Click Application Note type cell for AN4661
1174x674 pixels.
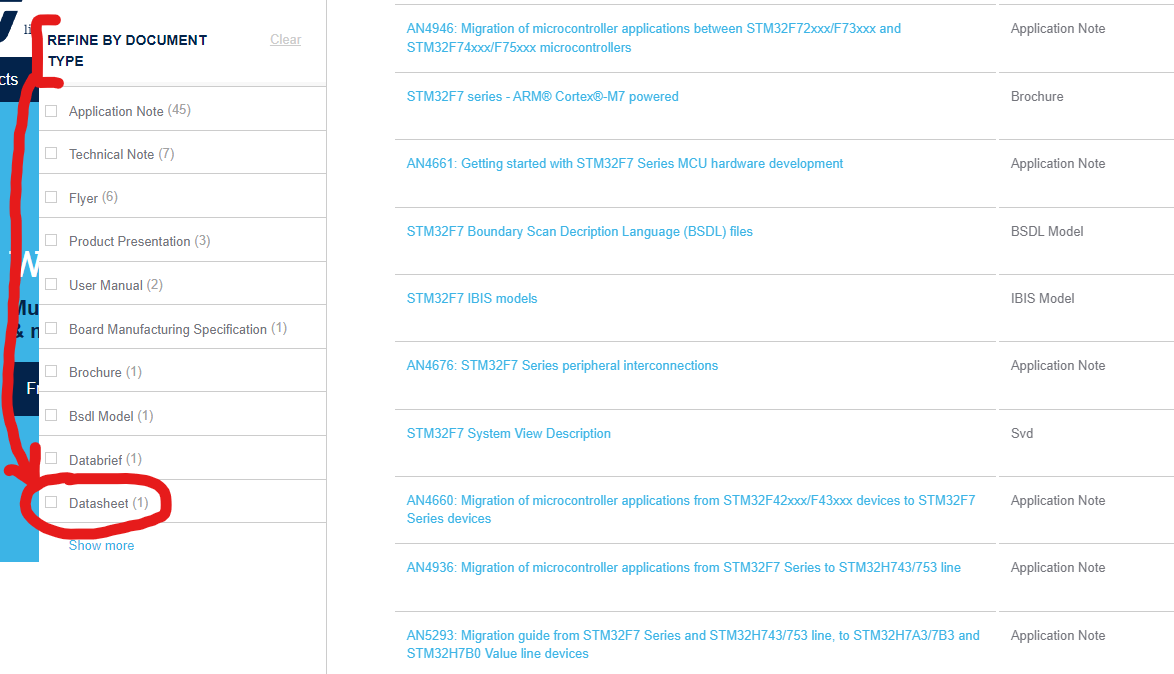(x=1057, y=163)
